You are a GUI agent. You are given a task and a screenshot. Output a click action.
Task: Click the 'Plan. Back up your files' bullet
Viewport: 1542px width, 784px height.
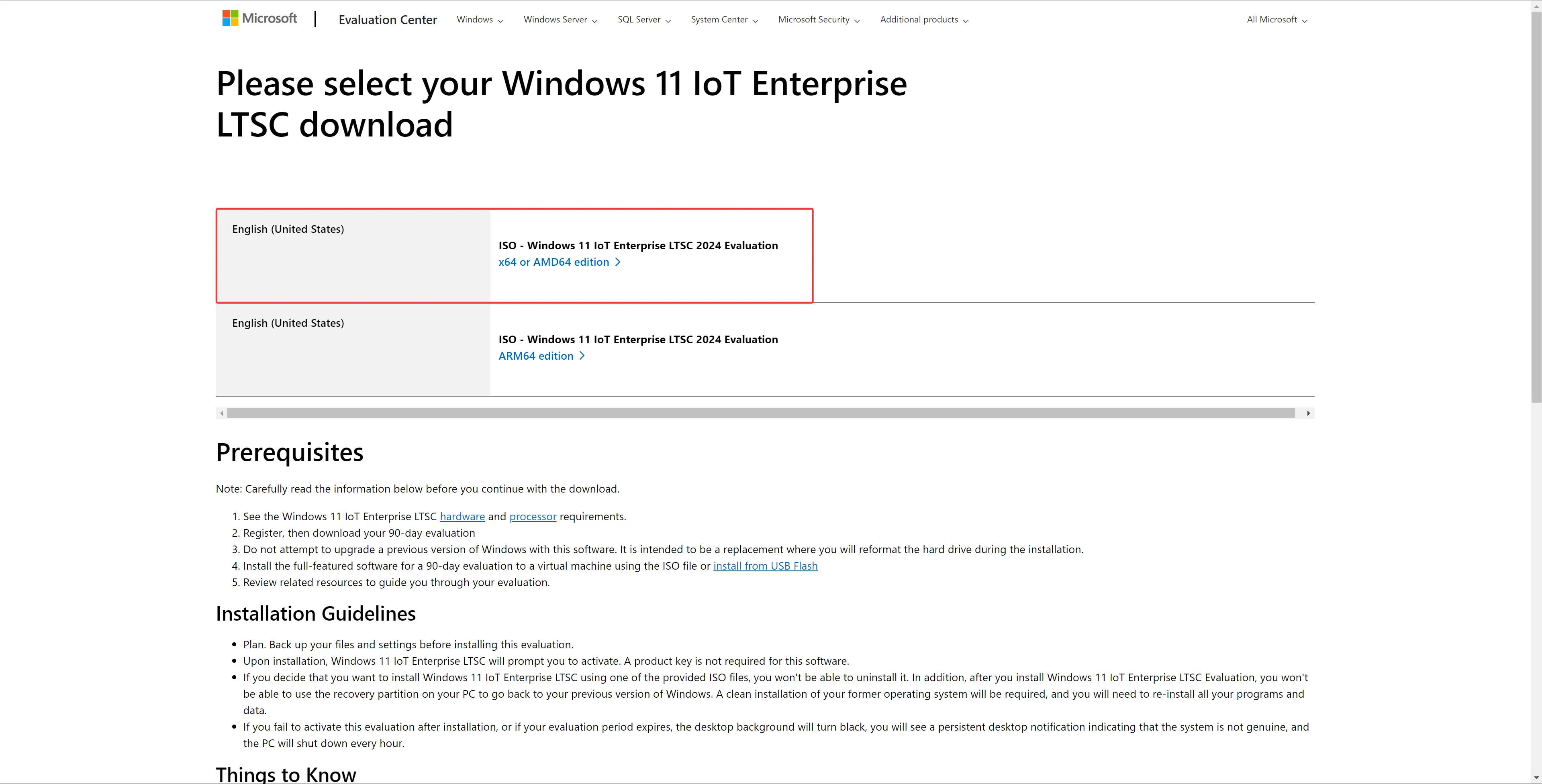tap(408, 645)
